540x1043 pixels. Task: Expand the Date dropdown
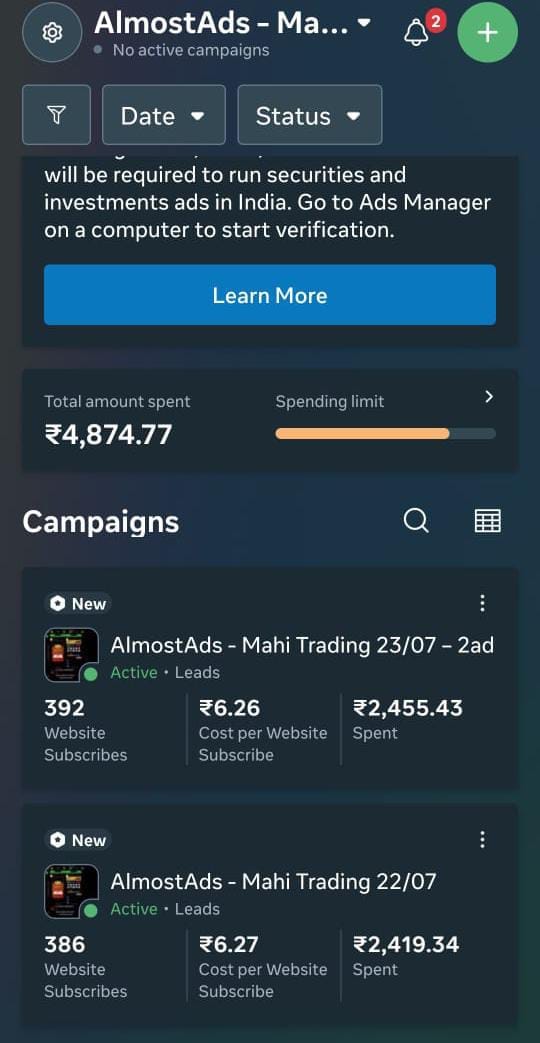point(164,115)
